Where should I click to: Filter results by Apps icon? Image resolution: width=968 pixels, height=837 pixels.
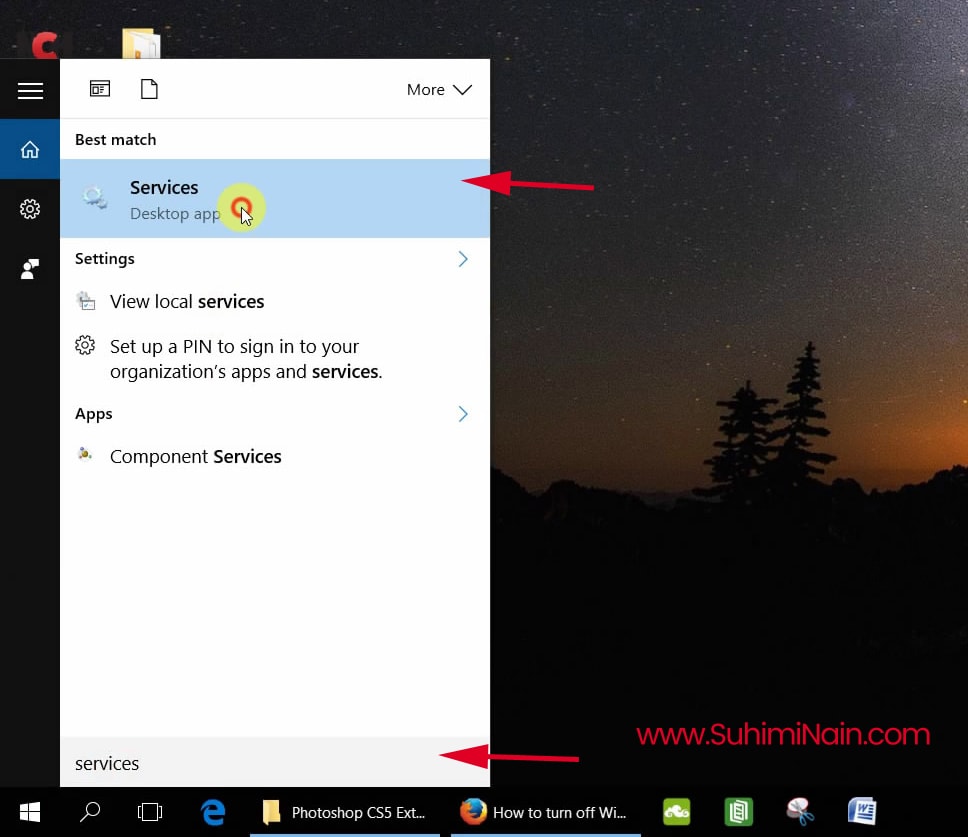click(x=100, y=89)
